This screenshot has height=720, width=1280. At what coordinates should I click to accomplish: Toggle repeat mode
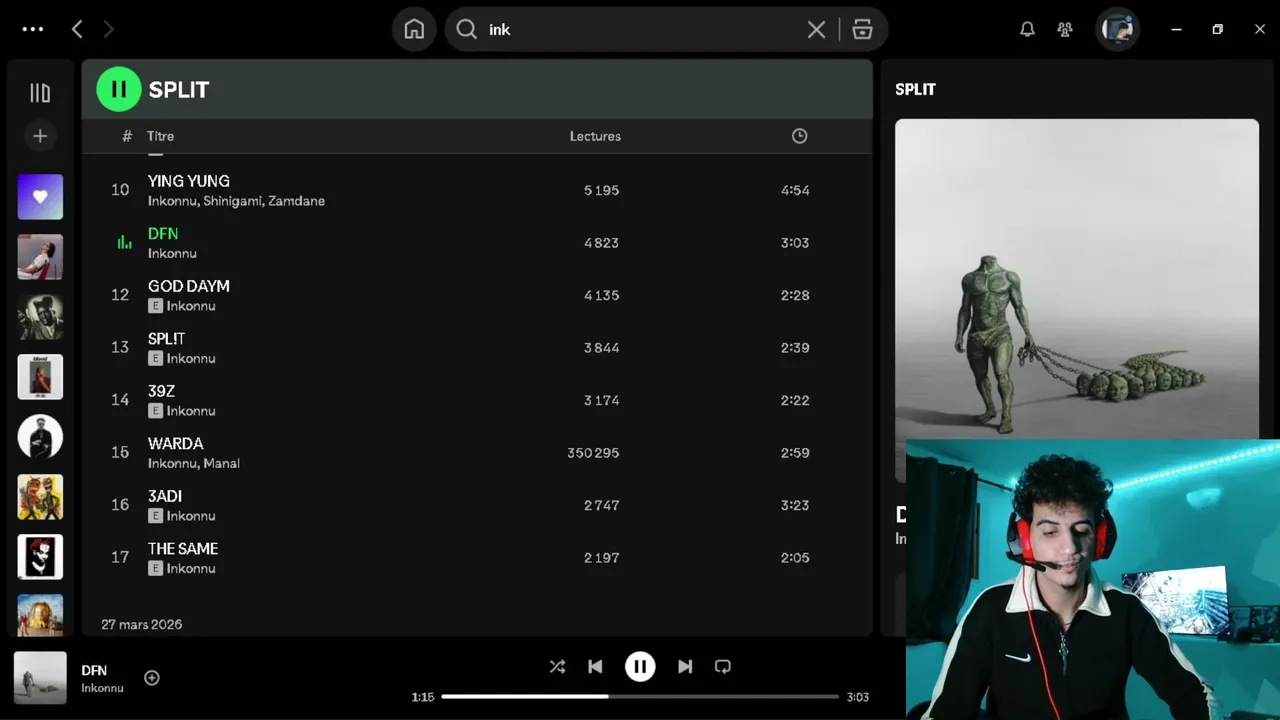click(x=723, y=667)
